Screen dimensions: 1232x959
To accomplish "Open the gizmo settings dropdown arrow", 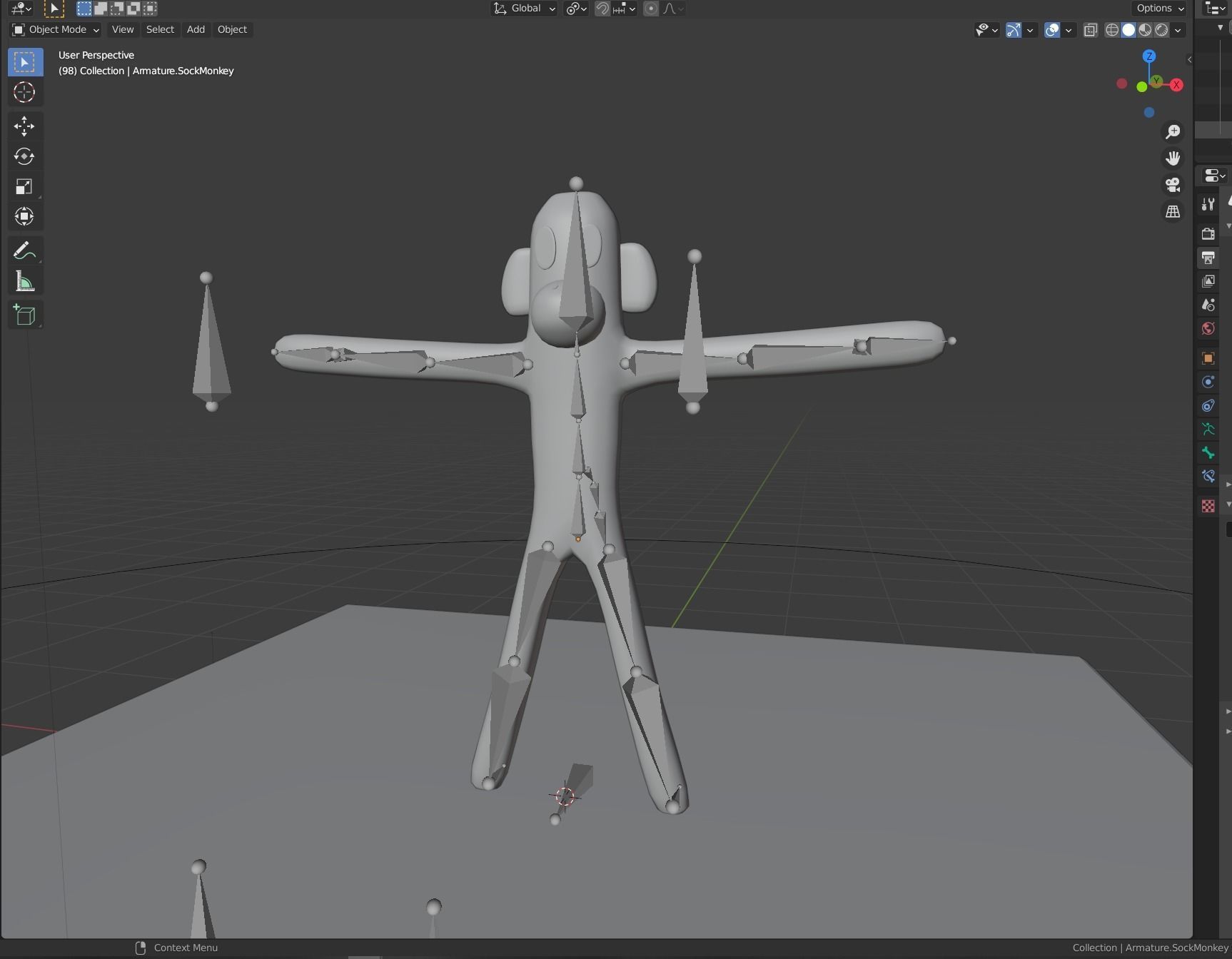I will point(1030,30).
